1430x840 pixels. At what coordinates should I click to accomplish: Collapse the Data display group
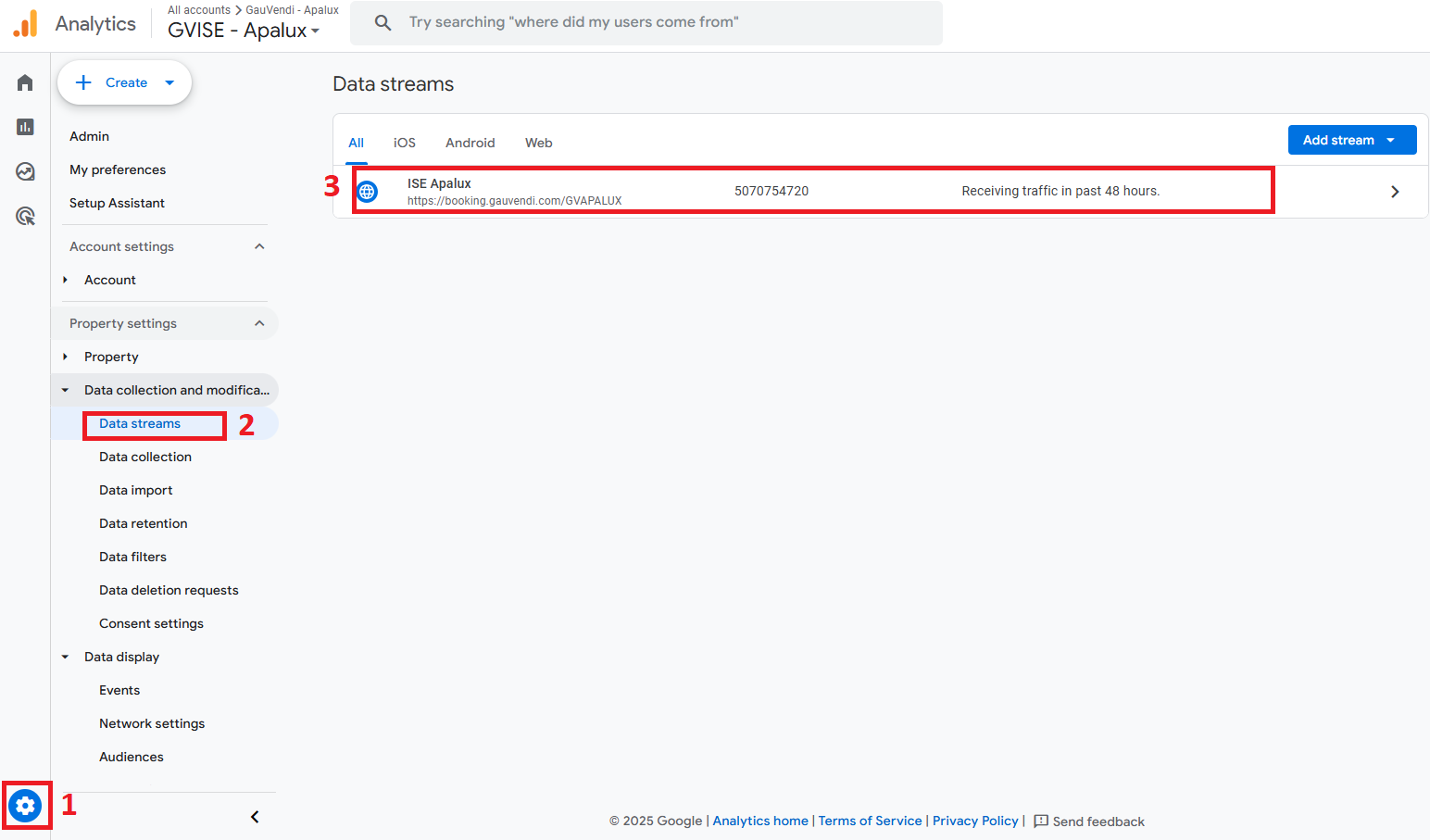click(65, 657)
